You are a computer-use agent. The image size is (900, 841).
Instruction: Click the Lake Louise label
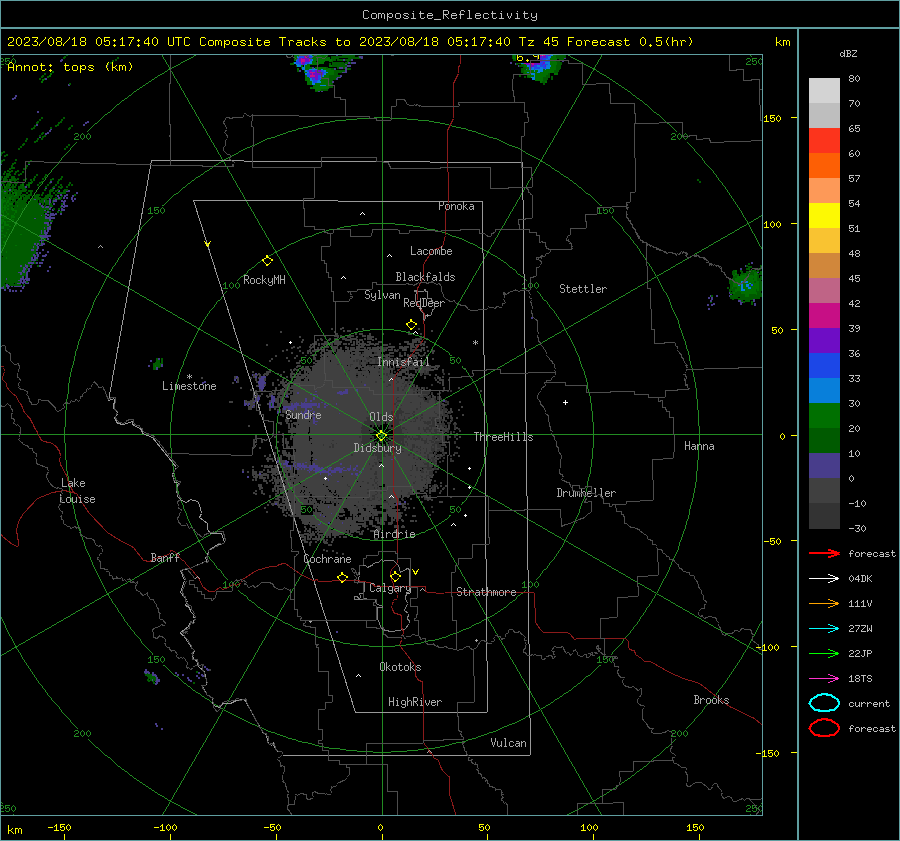pos(77,491)
